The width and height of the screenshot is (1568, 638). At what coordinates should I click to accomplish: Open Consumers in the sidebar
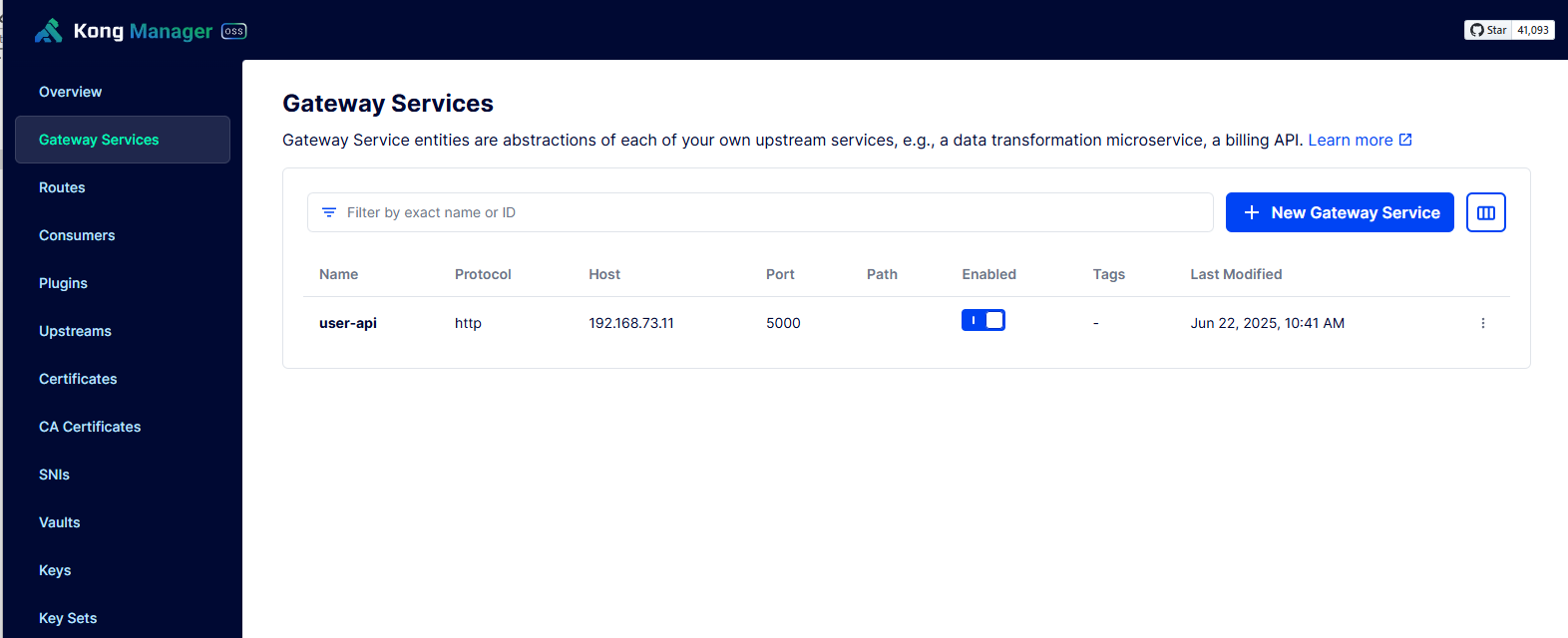77,235
